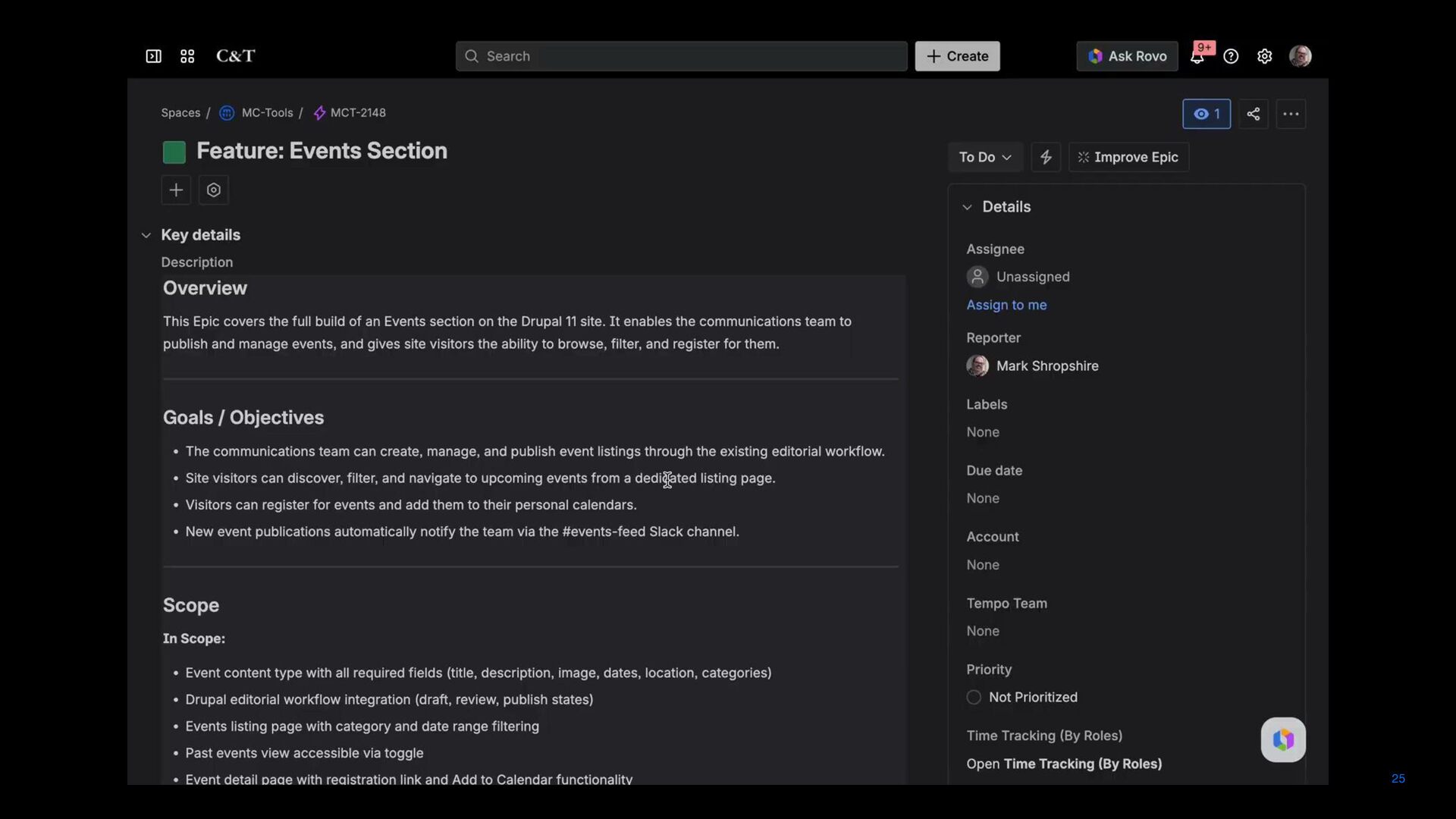Open the To Do status dropdown
Screen dimensions: 1456x819
click(984, 157)
